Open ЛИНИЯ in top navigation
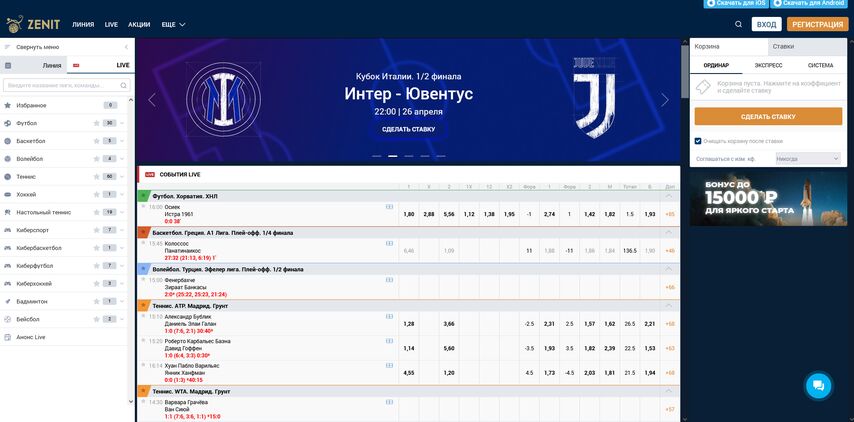Viewport: 854px width, 422px height. [x=83, y=25]
